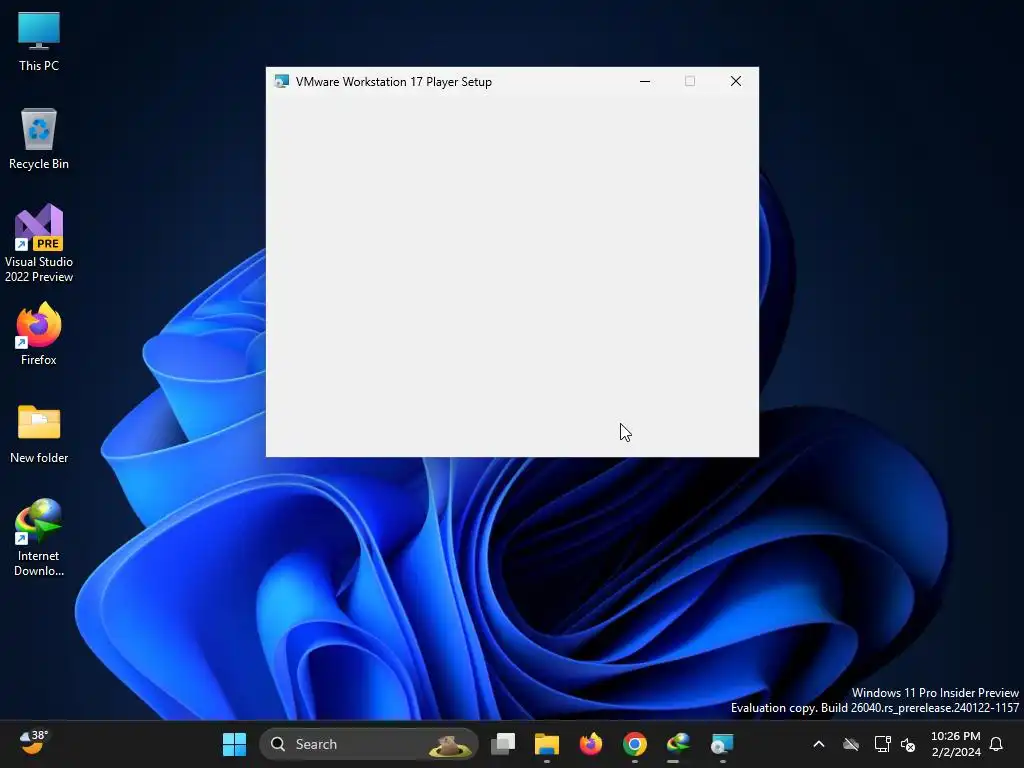The image size is (1024, 768).
Task: Open the Windows Start menu
Action: pyautogui.click(x=234, y=744)
